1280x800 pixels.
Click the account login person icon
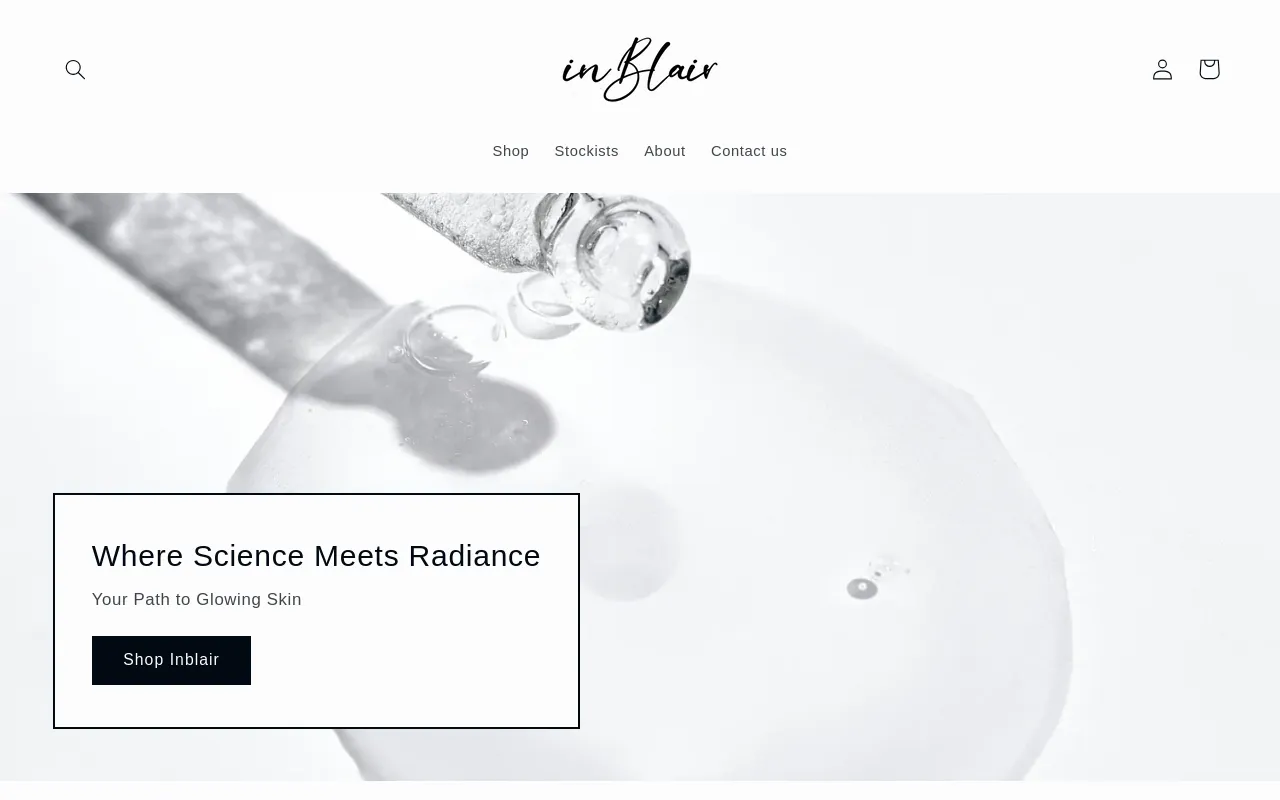[1162, 69]
